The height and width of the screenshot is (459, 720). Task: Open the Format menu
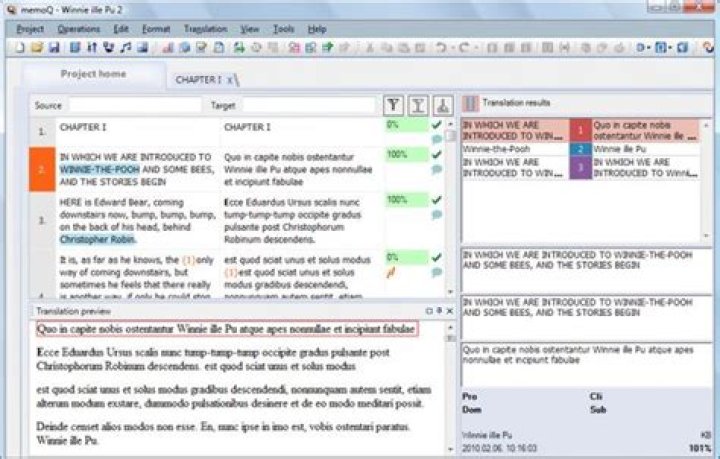[x=156, y=29]
